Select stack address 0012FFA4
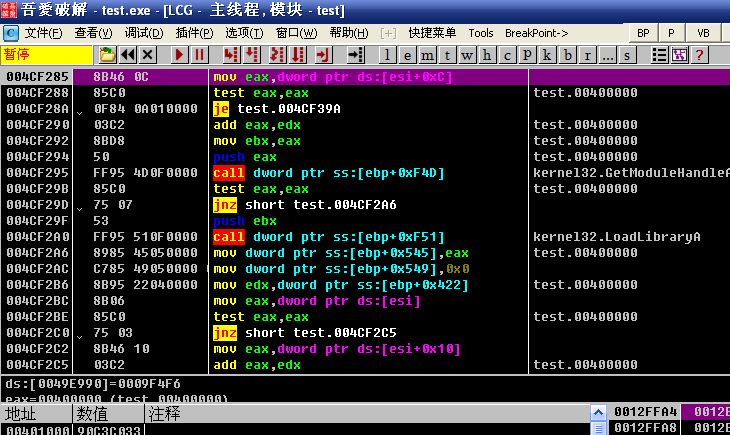Image resolution: width=730 pixels, height=435 pixels. click(645, 412)
